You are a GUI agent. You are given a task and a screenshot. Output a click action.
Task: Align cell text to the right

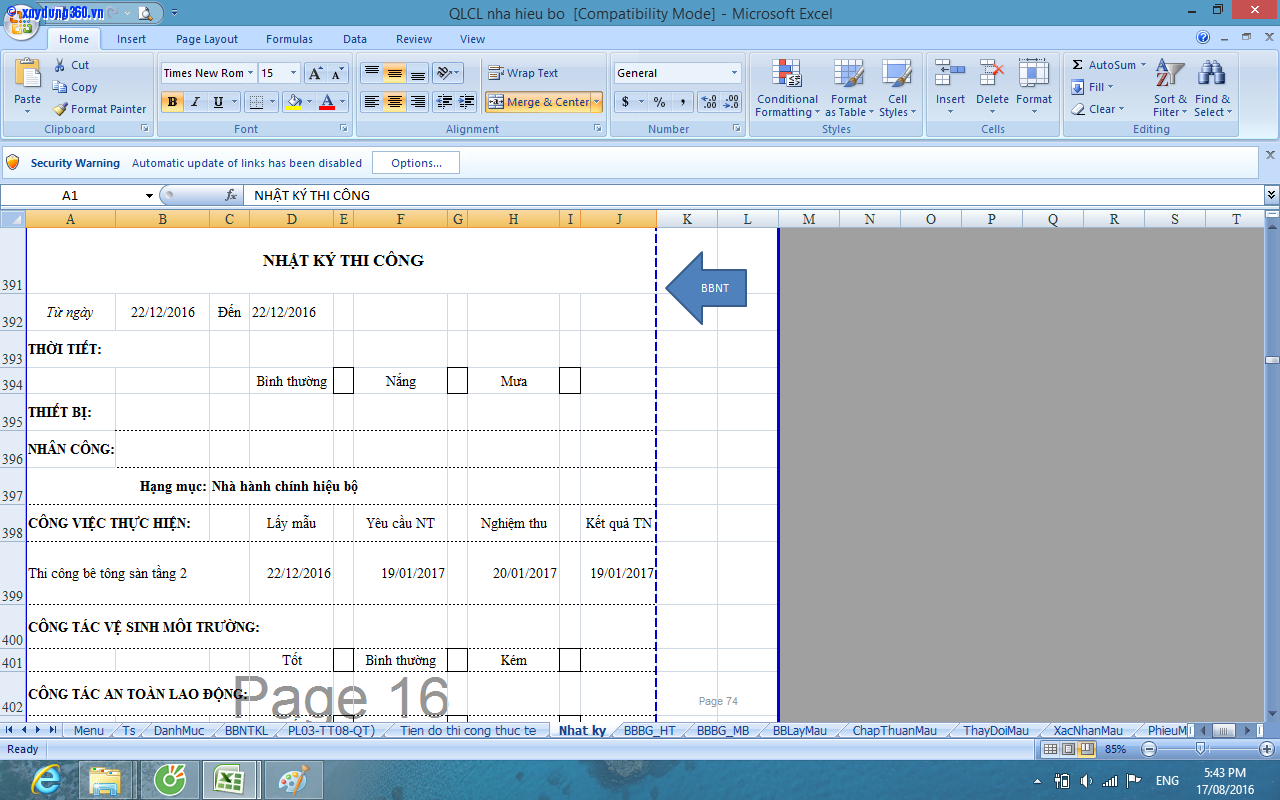[x=418, y=102]
